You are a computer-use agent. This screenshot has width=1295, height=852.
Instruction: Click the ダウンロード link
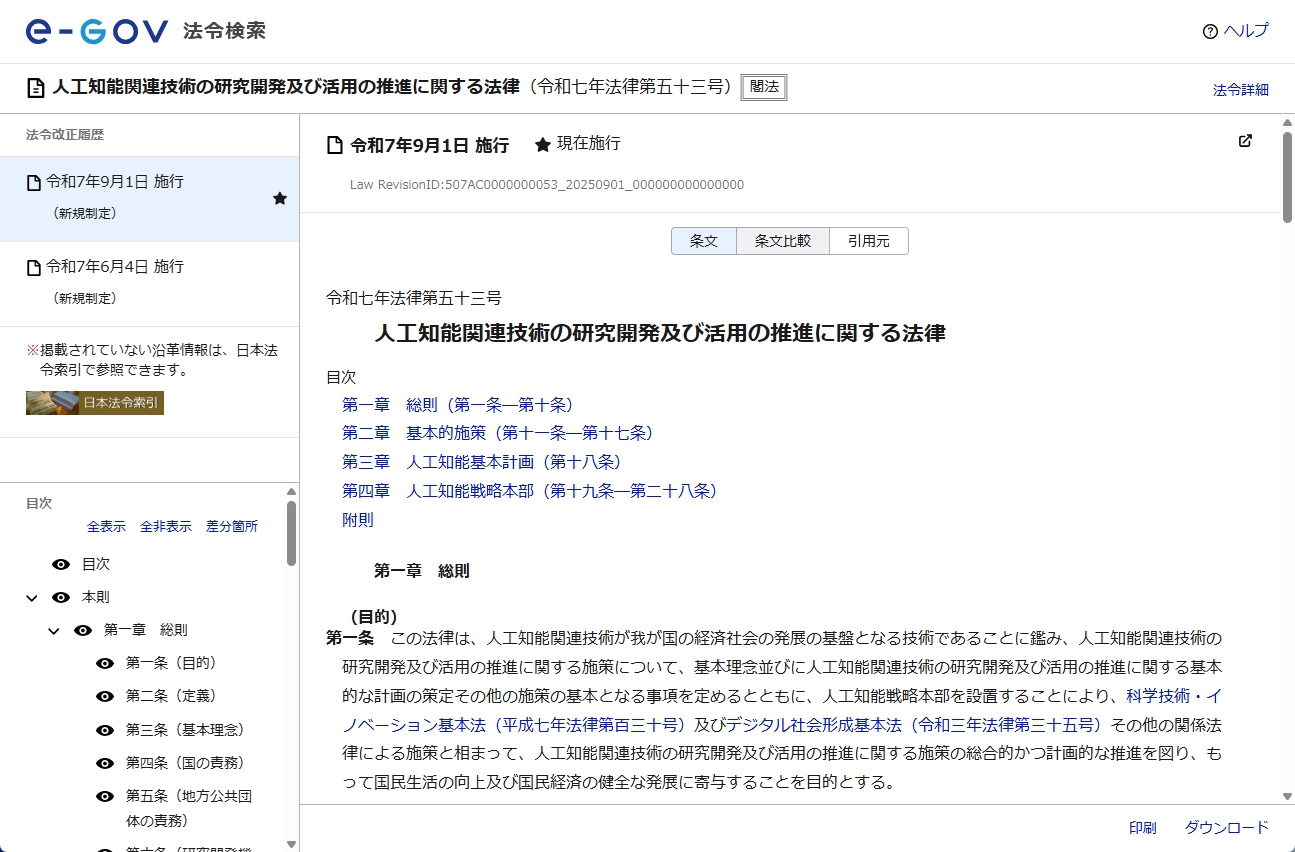click(1225, 827)
